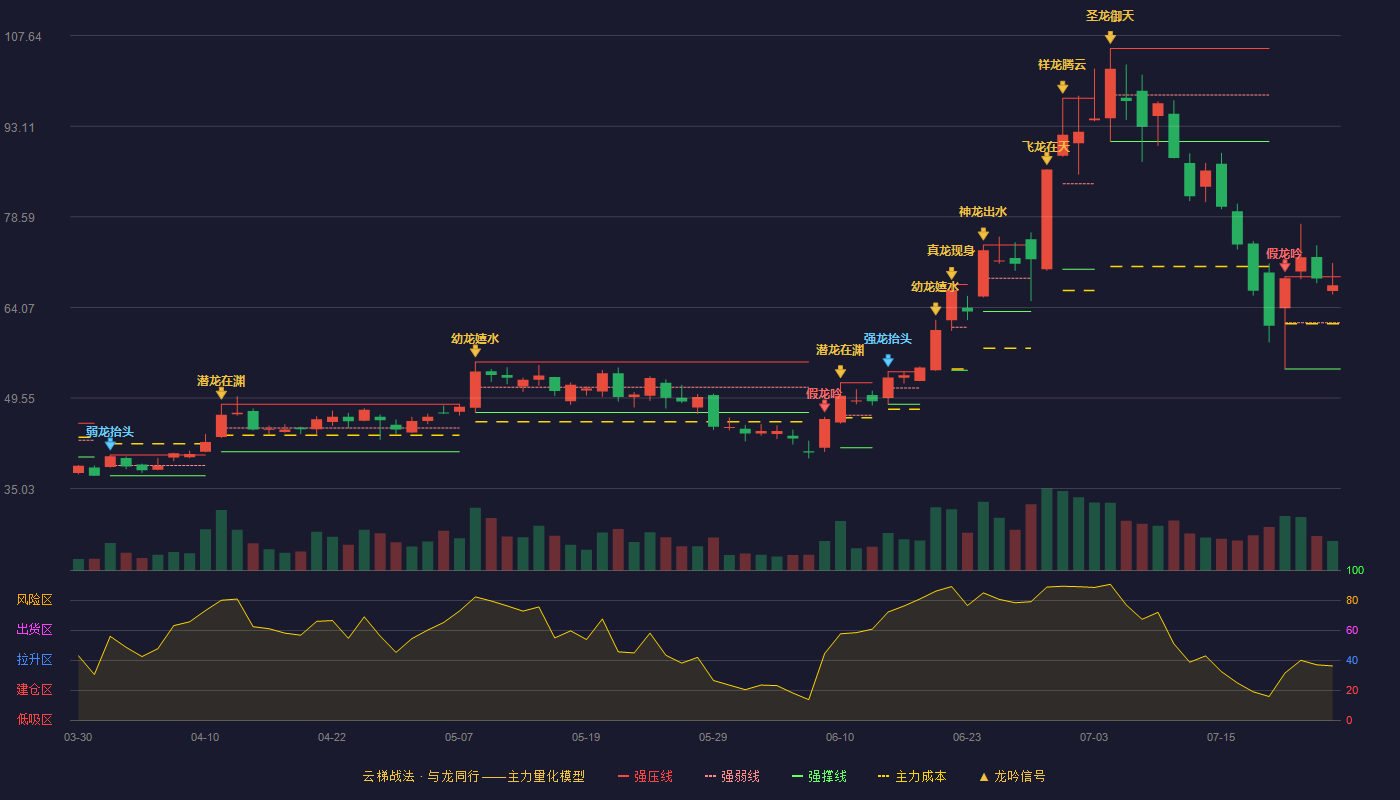The width and height of the screenshot is (1400, 800).
Task: Click the 强龙抬头 blue arrow signal marker
Action: point(888,361)
